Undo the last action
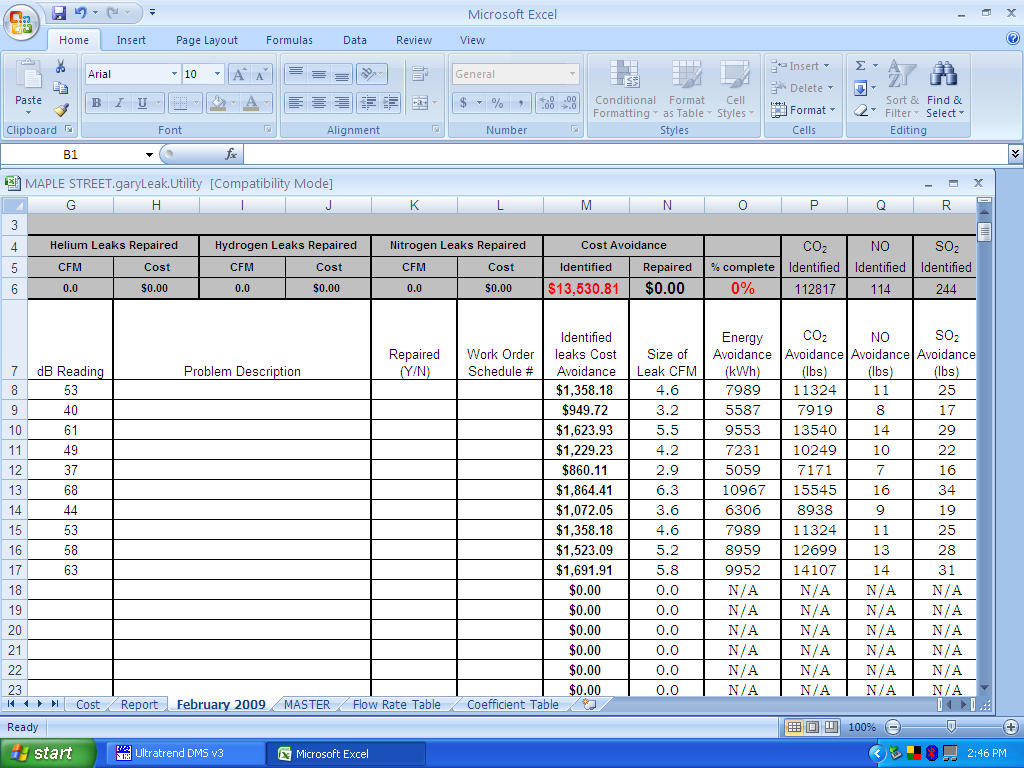This screenshot has width=1024, height=768. click(80, 13)
